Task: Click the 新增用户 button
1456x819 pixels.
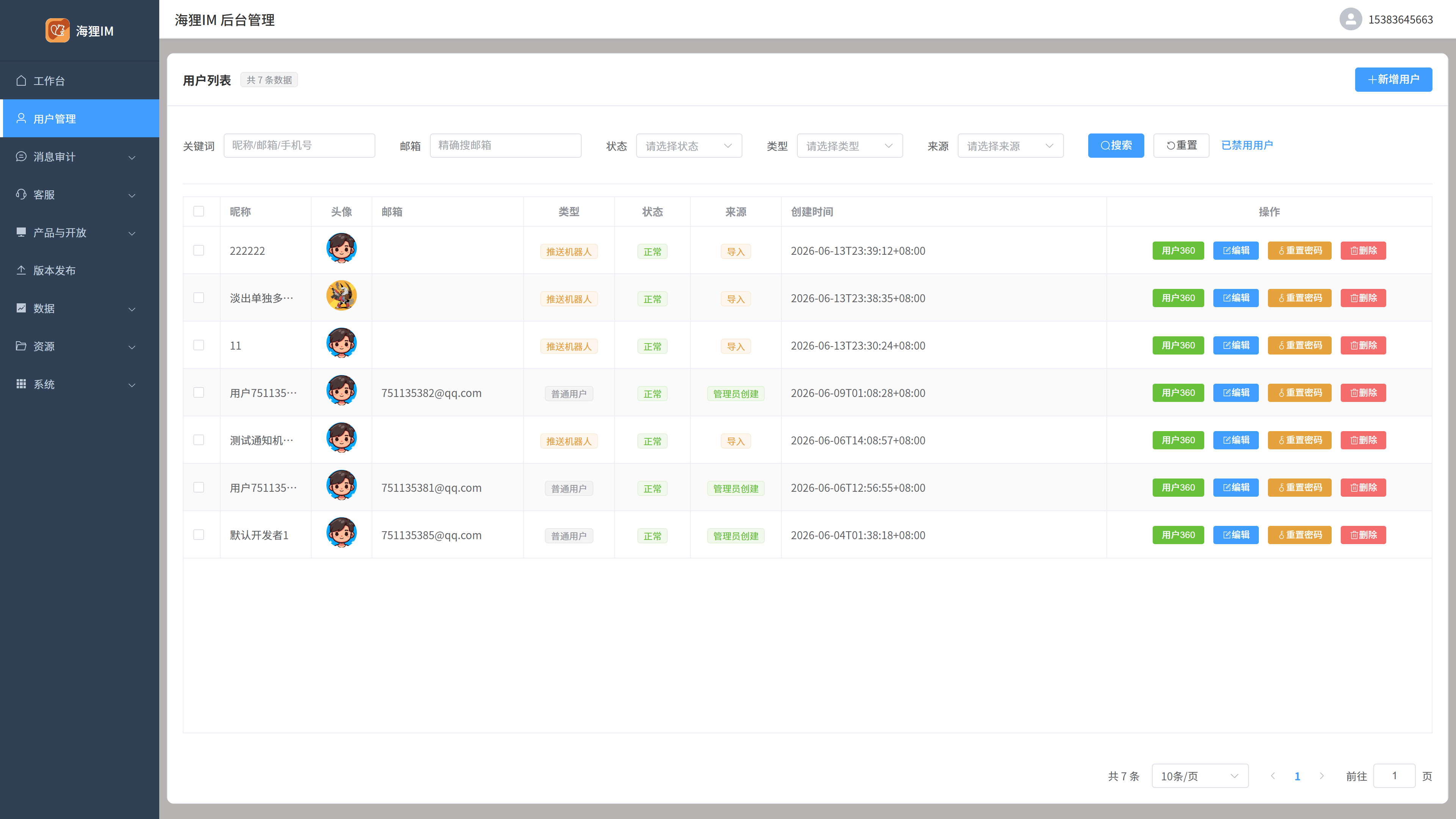Action: coord(1393,80)
